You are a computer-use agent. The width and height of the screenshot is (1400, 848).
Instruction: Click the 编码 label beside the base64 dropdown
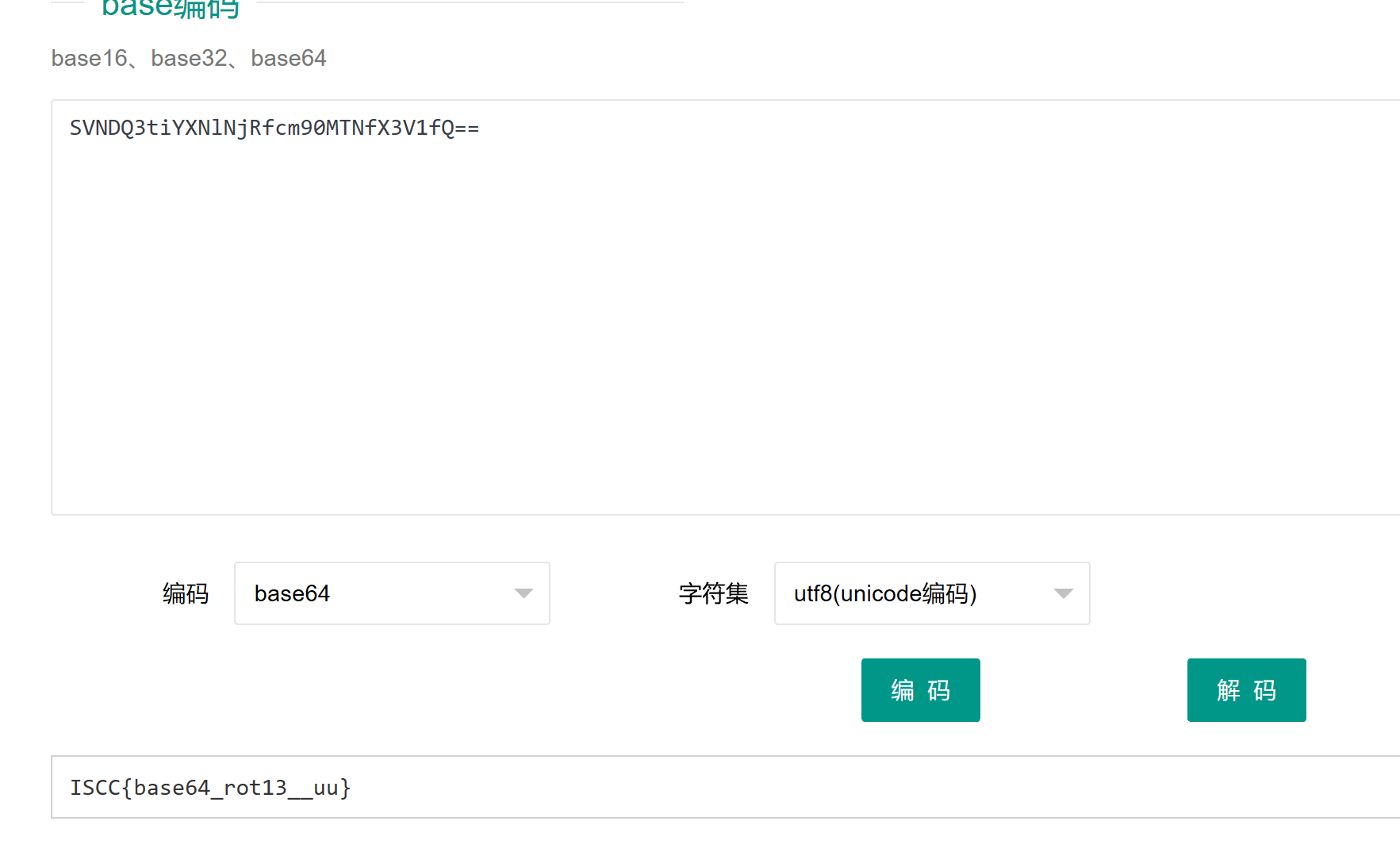coord(185,593)
